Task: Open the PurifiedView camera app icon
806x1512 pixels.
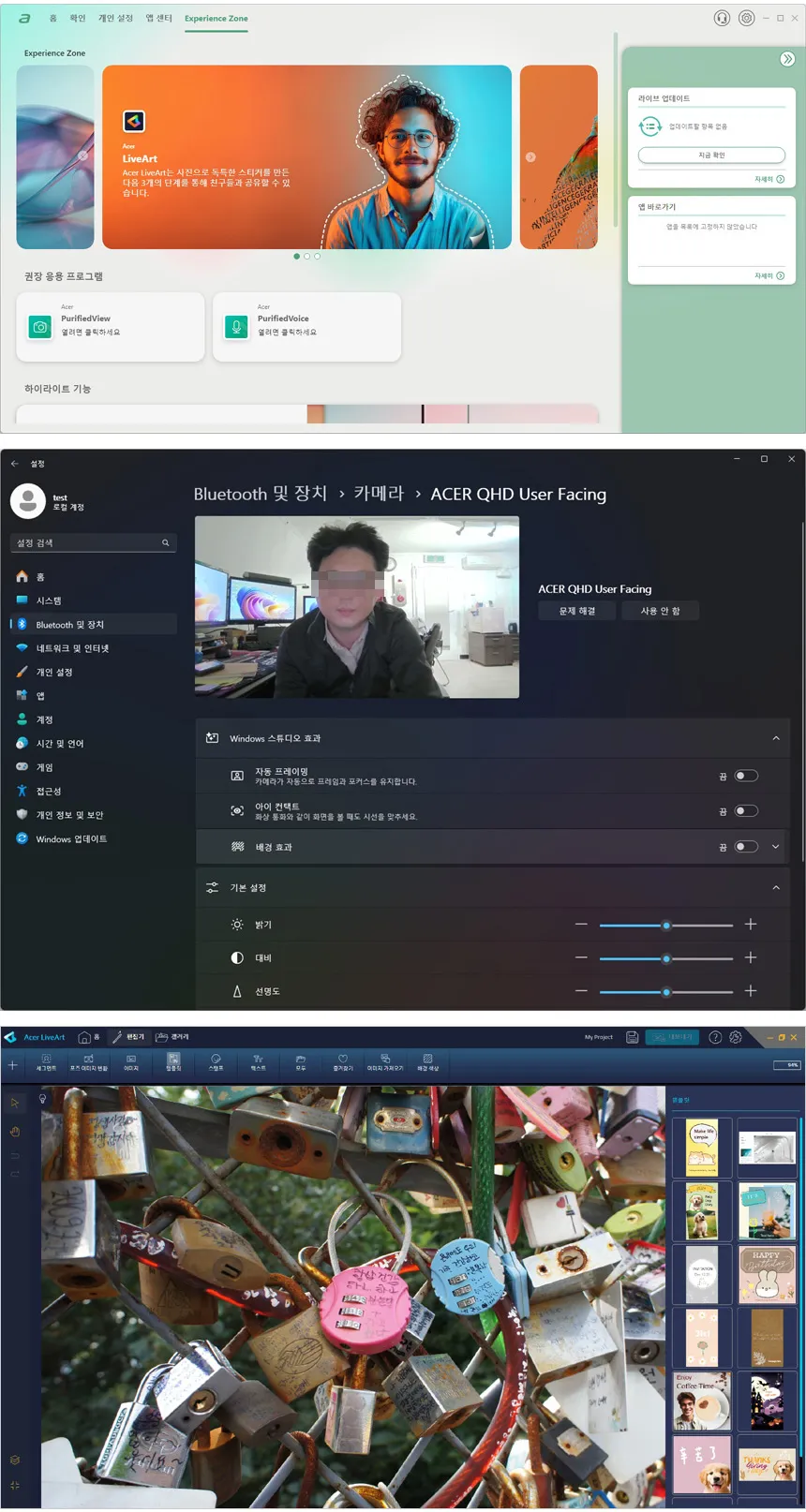Action: pyautogui.click(x=40, y=327)
